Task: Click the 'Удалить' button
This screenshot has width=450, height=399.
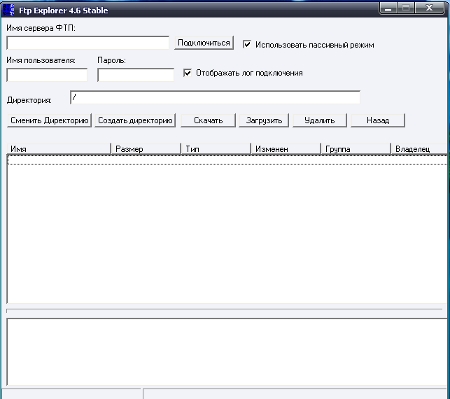Action: [319, 120]
